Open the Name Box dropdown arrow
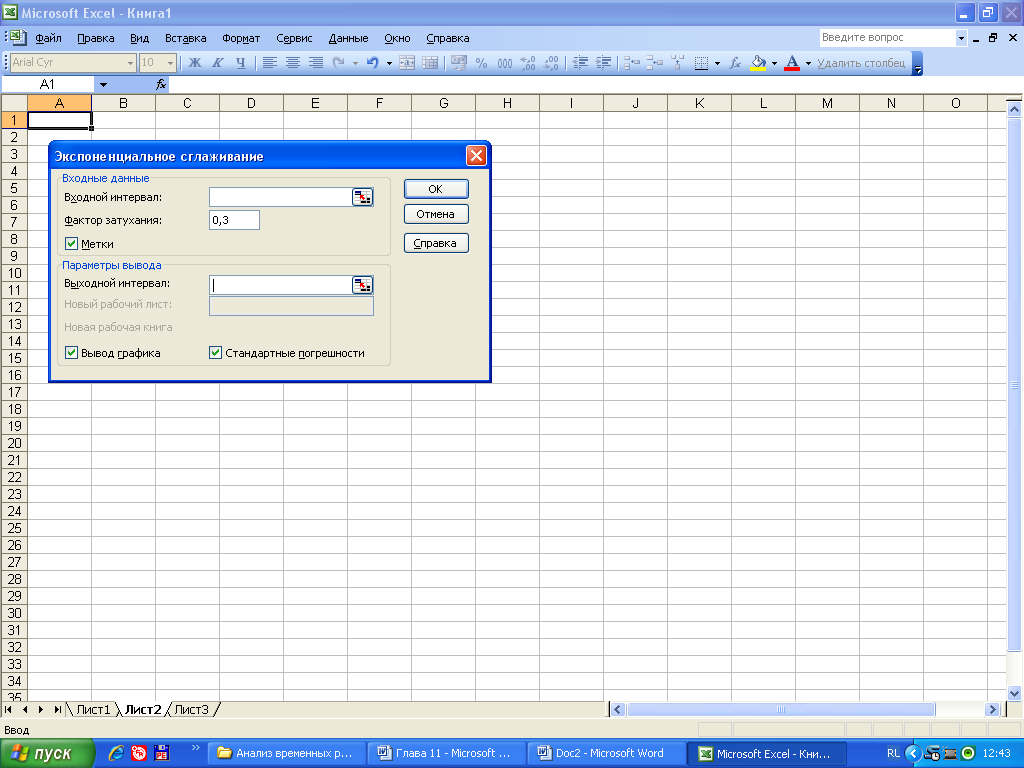 pos(103,85)
